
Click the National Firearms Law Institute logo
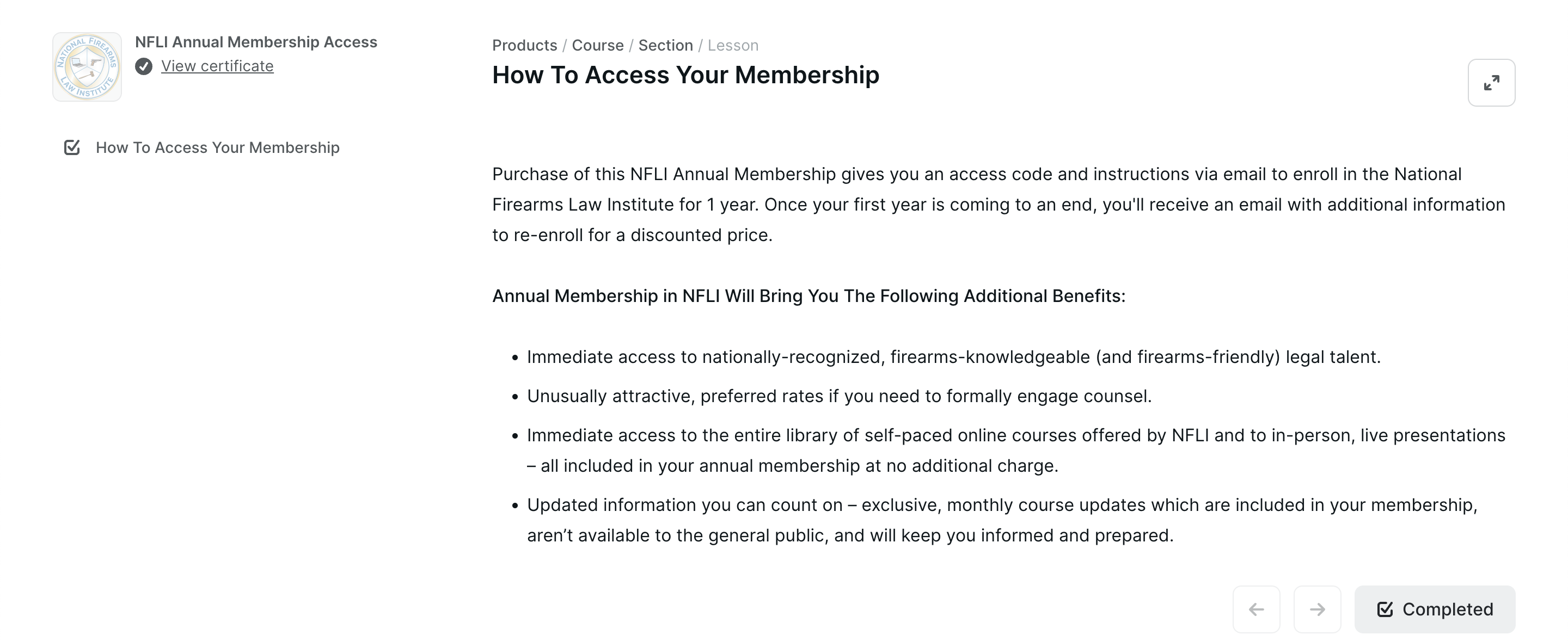click(87, 67)
